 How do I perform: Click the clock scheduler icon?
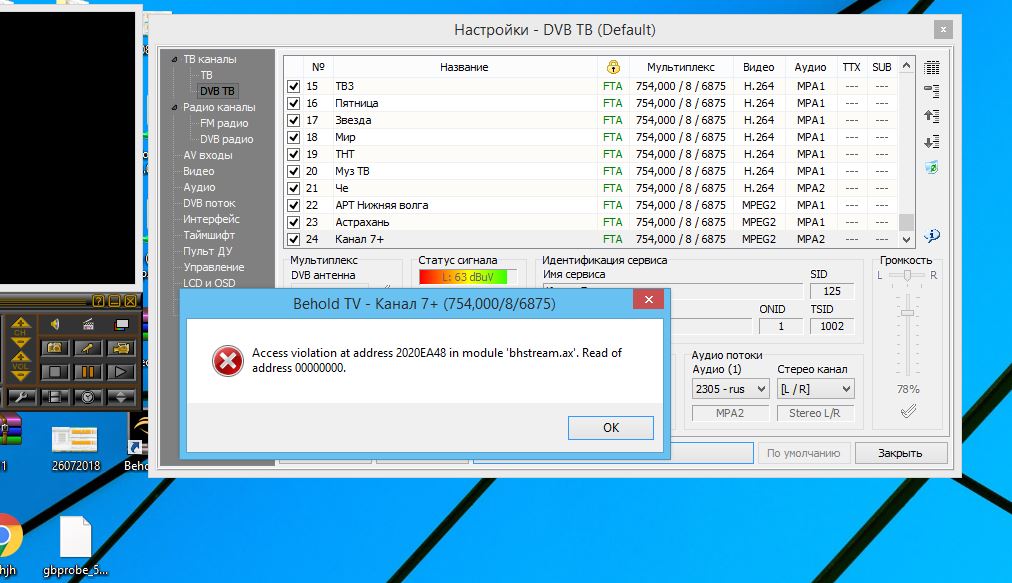88,396
